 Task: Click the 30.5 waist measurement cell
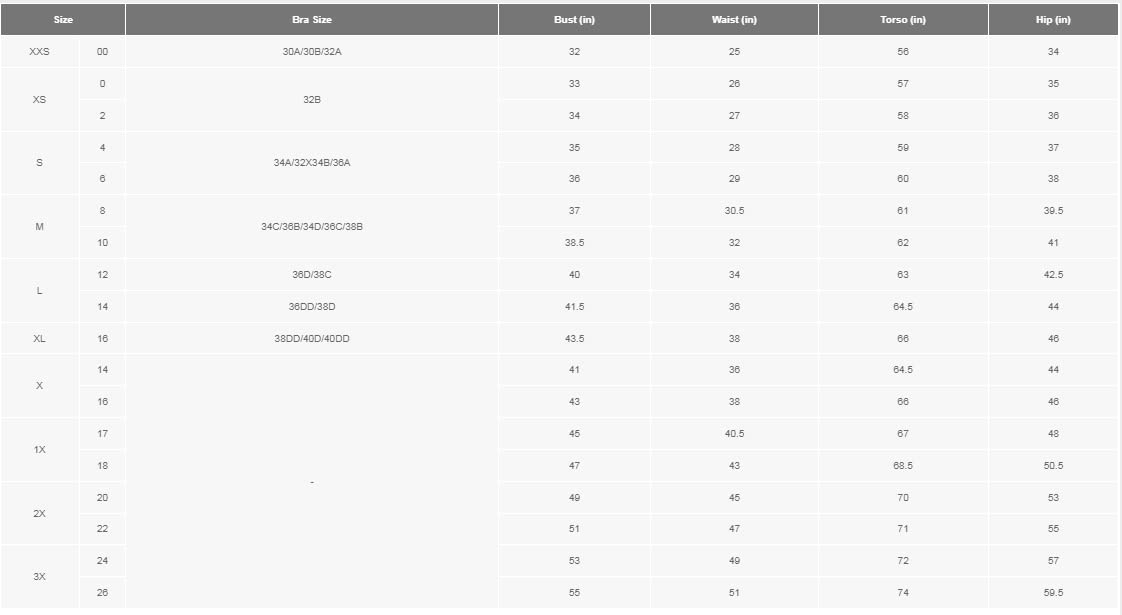[734, 211]
